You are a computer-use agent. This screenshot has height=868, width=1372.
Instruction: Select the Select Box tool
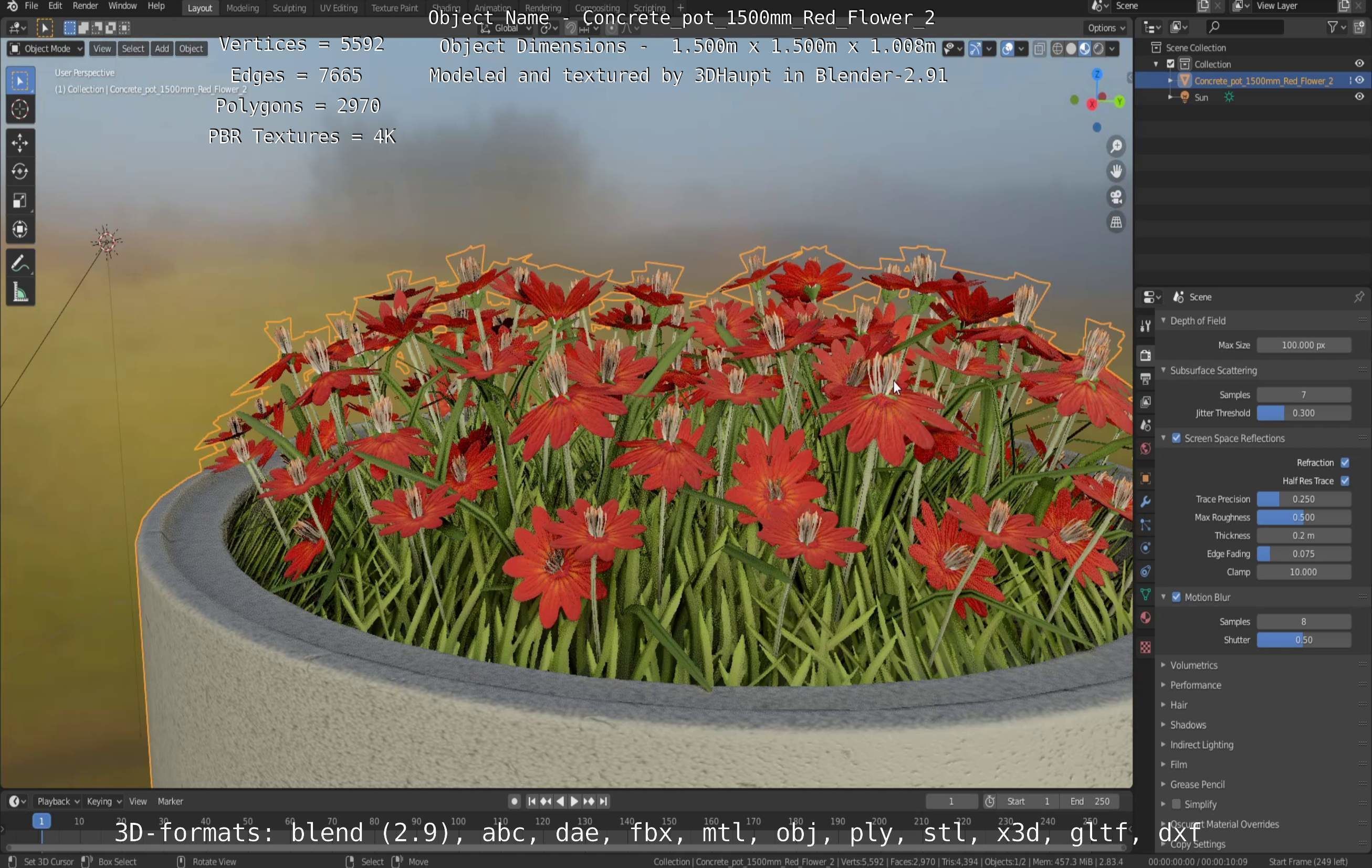20,81
